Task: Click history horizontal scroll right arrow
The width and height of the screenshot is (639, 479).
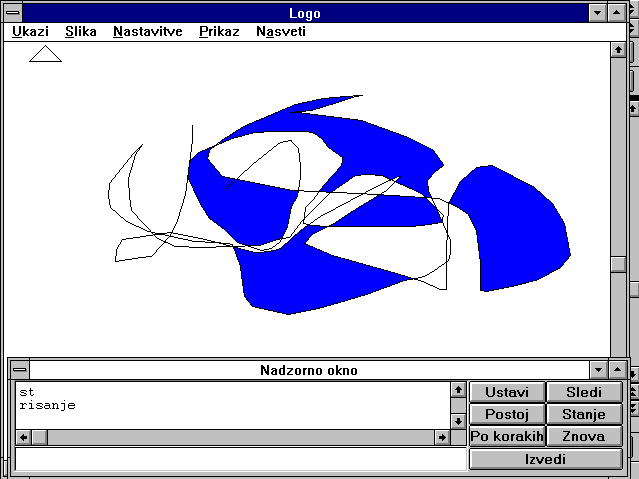Action: [x=442, y=437]
